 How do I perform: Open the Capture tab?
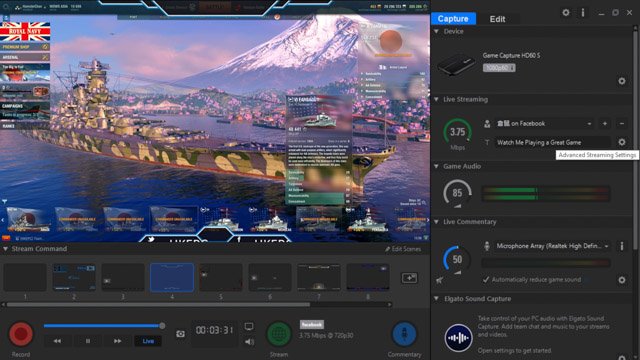tap(453, 19)
